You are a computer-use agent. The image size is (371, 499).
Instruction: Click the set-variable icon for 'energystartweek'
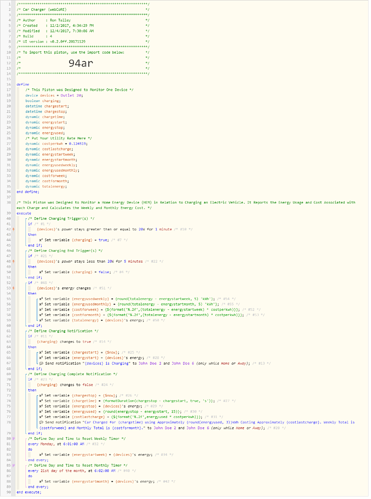point(41,455)
